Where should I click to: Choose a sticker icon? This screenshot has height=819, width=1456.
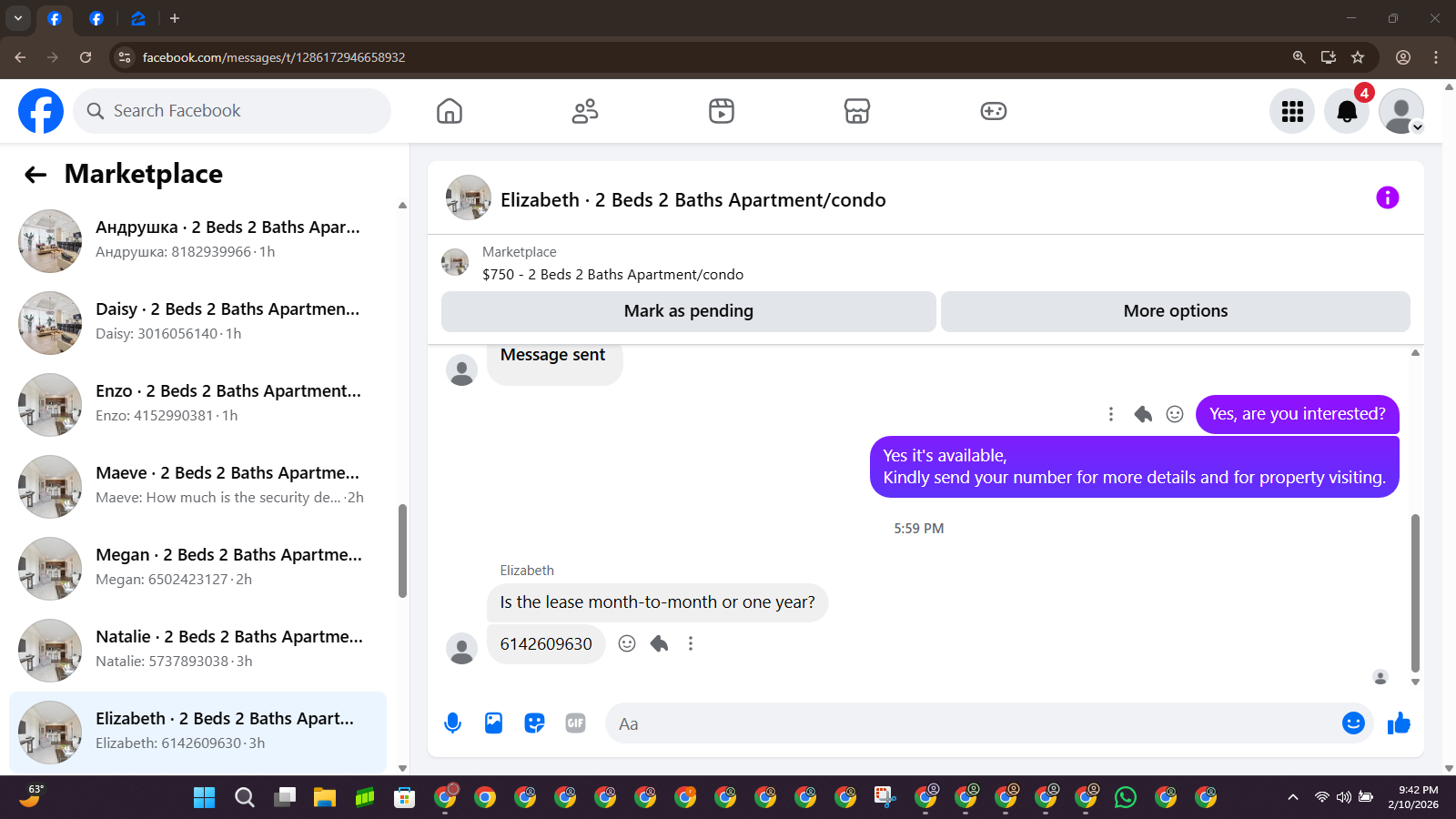click(534, 723)
